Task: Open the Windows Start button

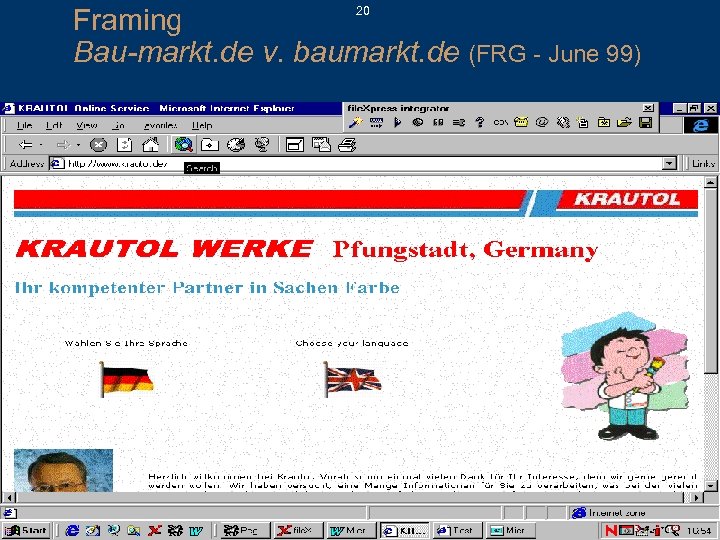Action: (26, 530)
